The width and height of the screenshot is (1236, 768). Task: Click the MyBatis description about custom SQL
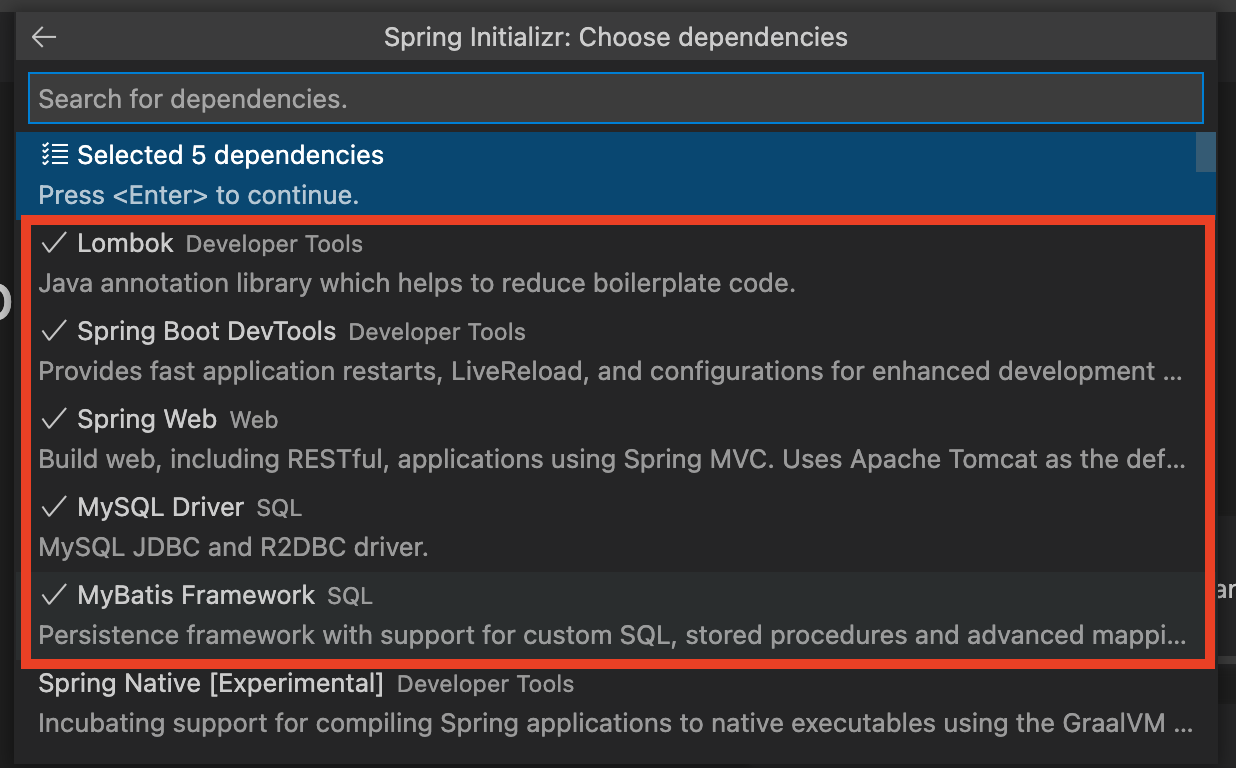[x=612, y=635]
